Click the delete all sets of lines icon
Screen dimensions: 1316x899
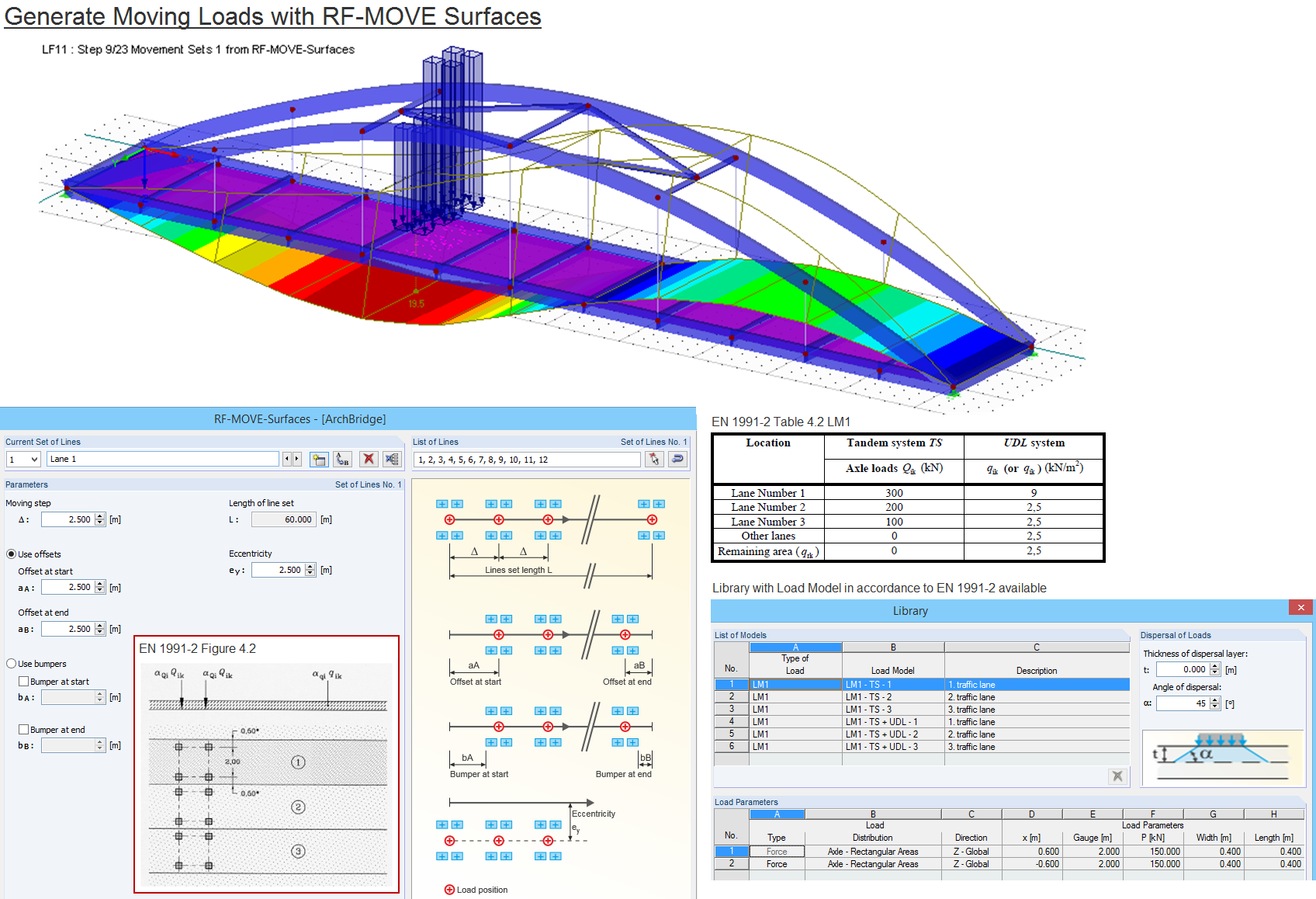pos(392,460)
